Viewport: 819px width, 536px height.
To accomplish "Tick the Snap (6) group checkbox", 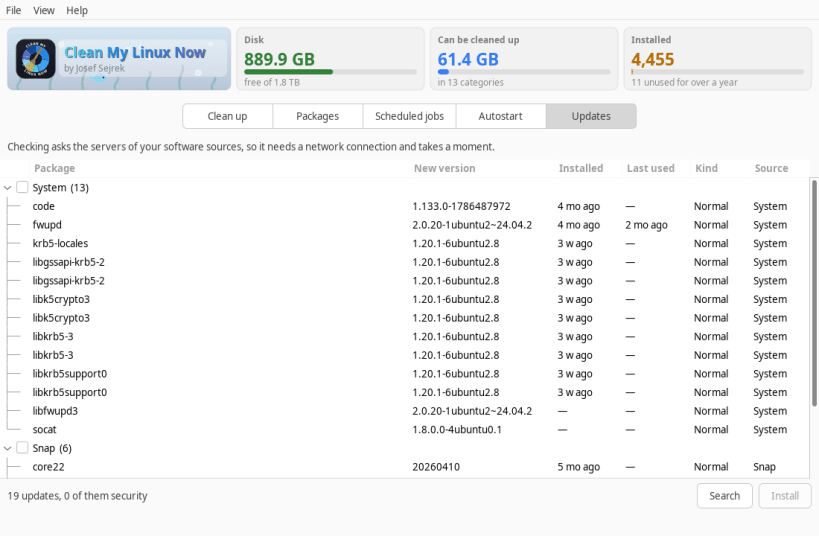I will tap(22, 448).
